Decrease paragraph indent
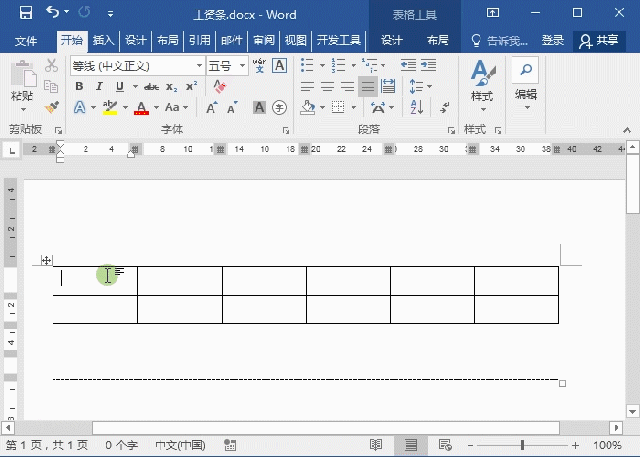The image size is (640, 457). coord(408,65)
